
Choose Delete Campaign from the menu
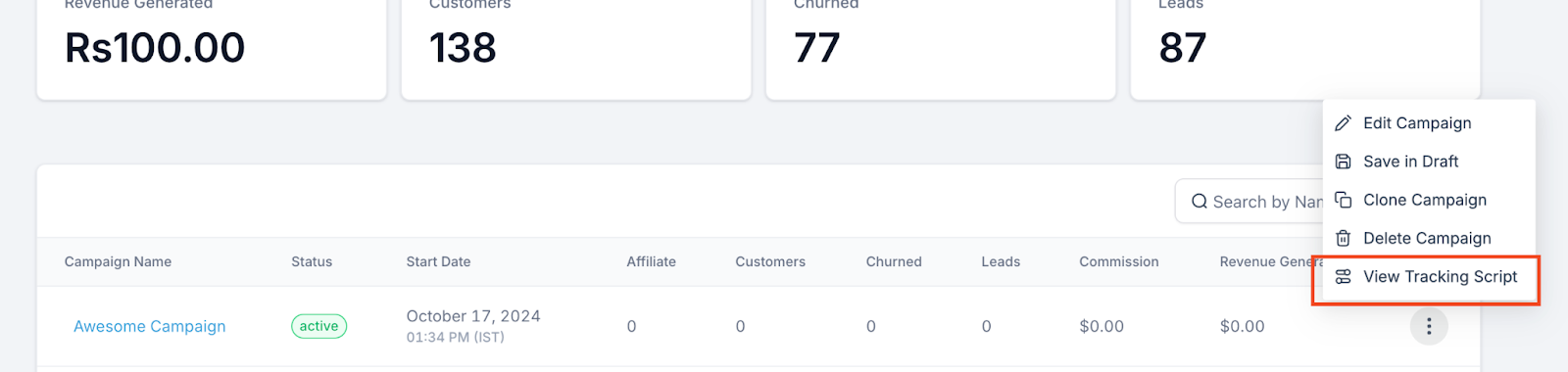pos(1429,238)
